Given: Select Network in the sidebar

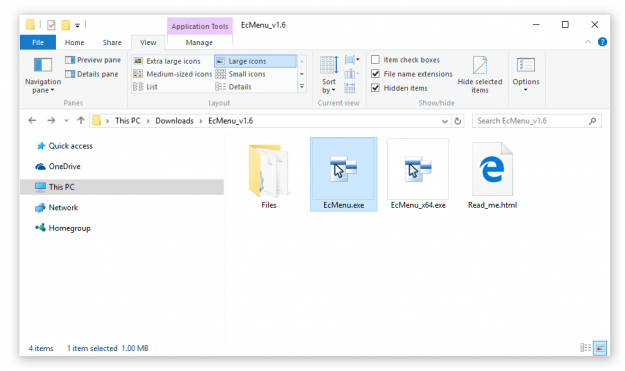Looking at the screenshot, I should pyautogui.click(x=57, y=208).
